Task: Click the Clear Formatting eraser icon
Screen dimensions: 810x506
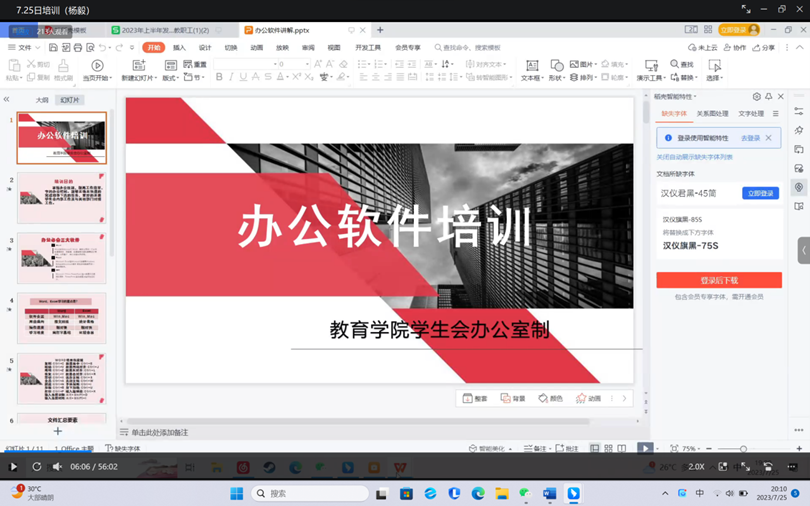Action: 343,64
